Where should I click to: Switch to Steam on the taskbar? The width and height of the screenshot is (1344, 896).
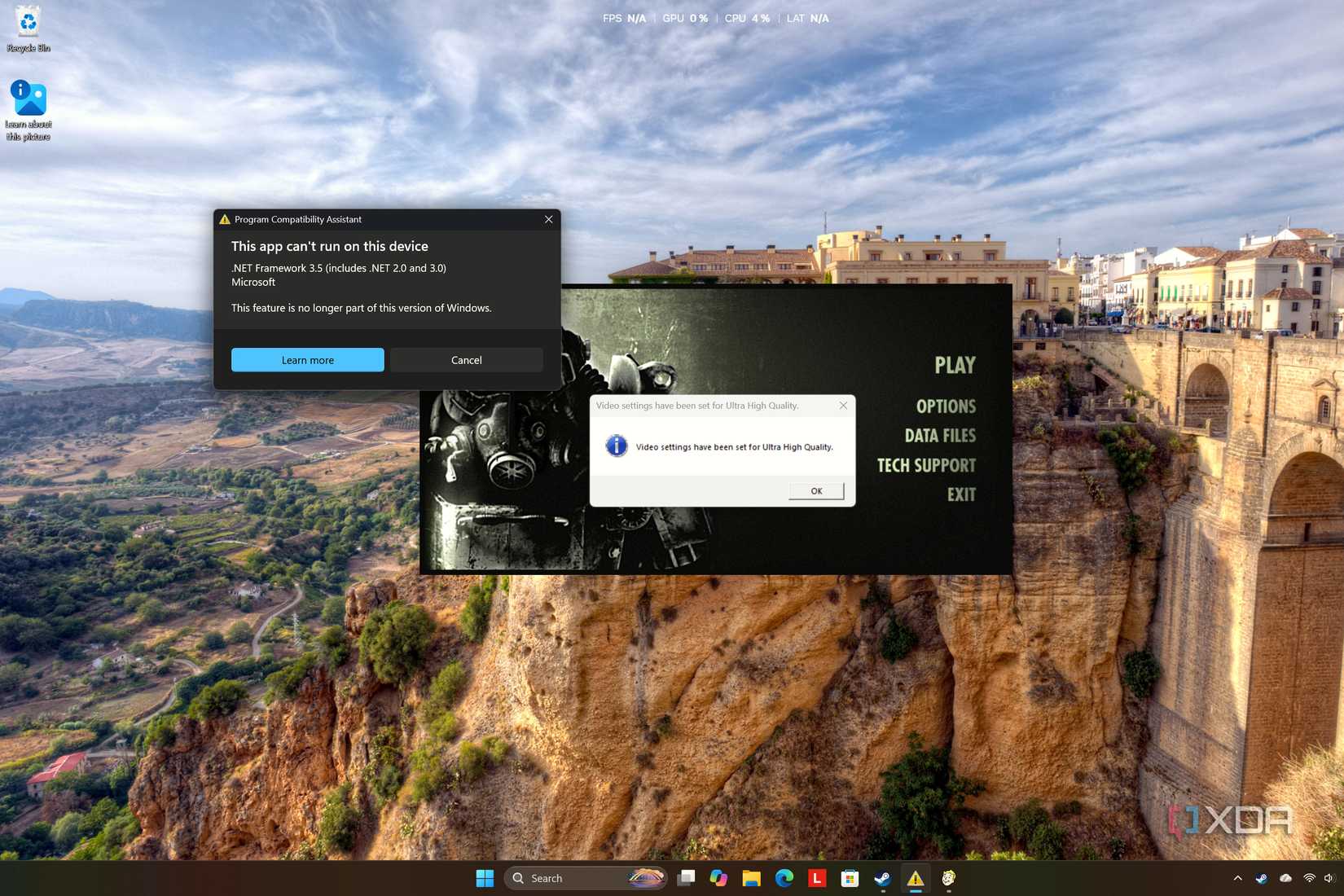point(882,878)
